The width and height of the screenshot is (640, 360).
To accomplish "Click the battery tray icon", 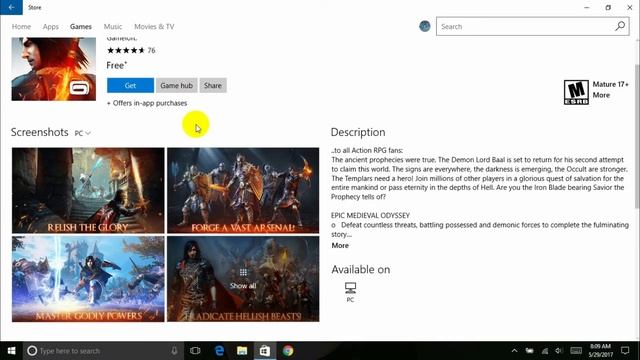I will pyautogui.click(x=529, y=351).
